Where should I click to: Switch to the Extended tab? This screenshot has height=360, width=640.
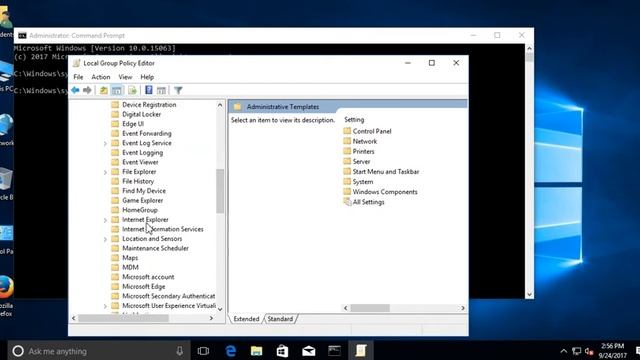pos(246,319)
